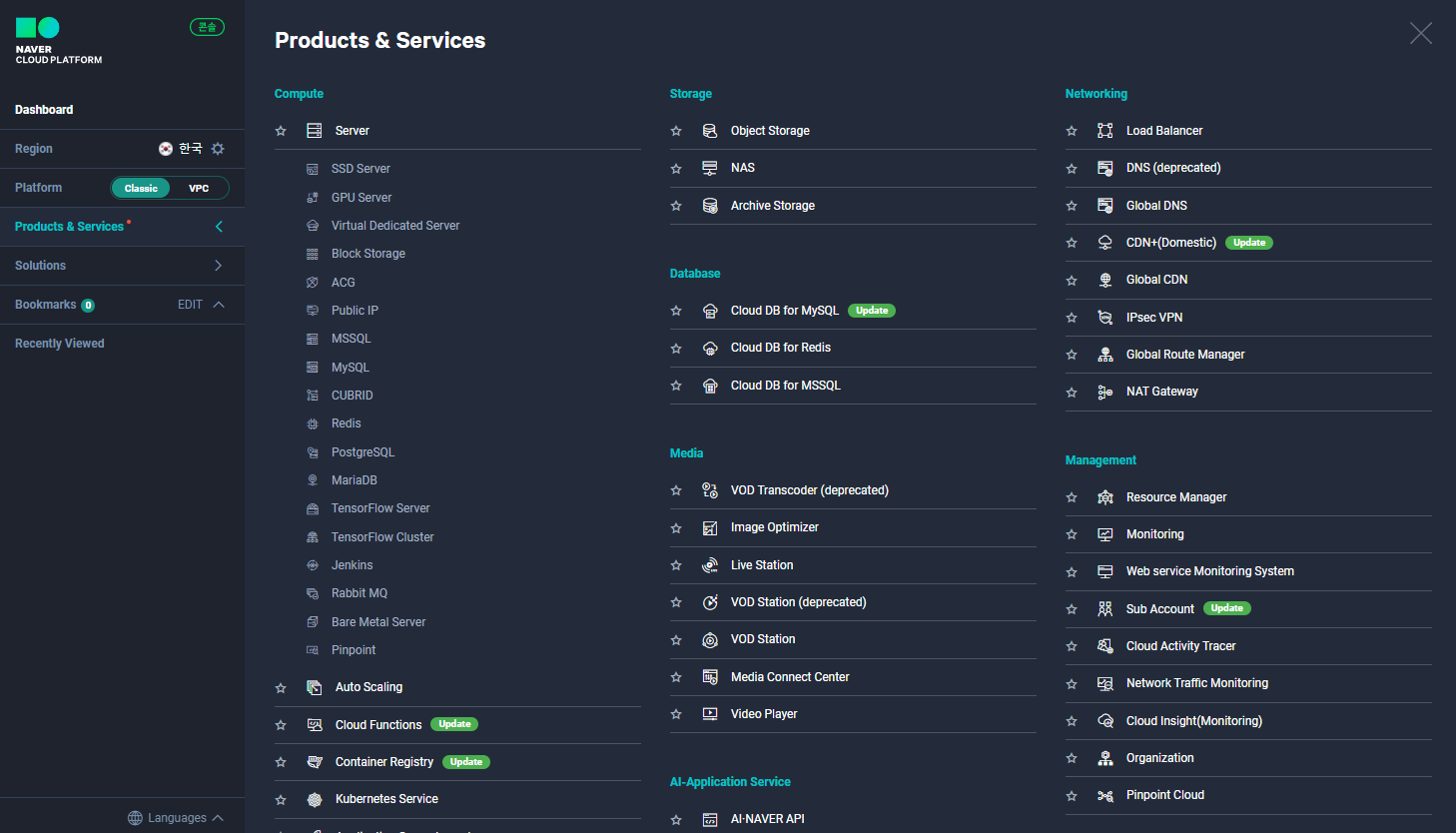Open the Global Route Manager link
Image resolution: width=1456 pixels, height=833 pixels.
point(1185,355)
